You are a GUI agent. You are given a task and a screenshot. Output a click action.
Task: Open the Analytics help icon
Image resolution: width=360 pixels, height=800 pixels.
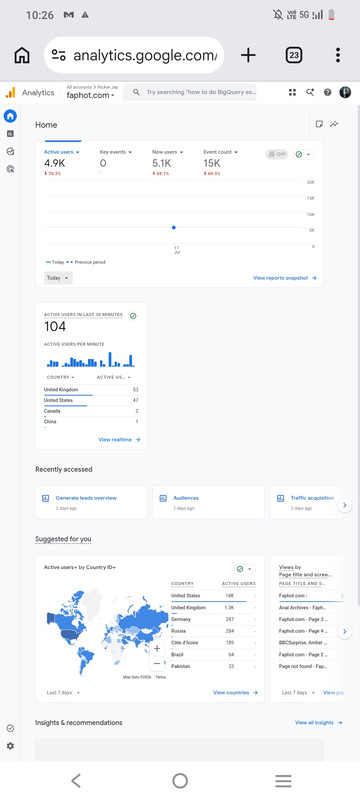(x=327, y=92)
